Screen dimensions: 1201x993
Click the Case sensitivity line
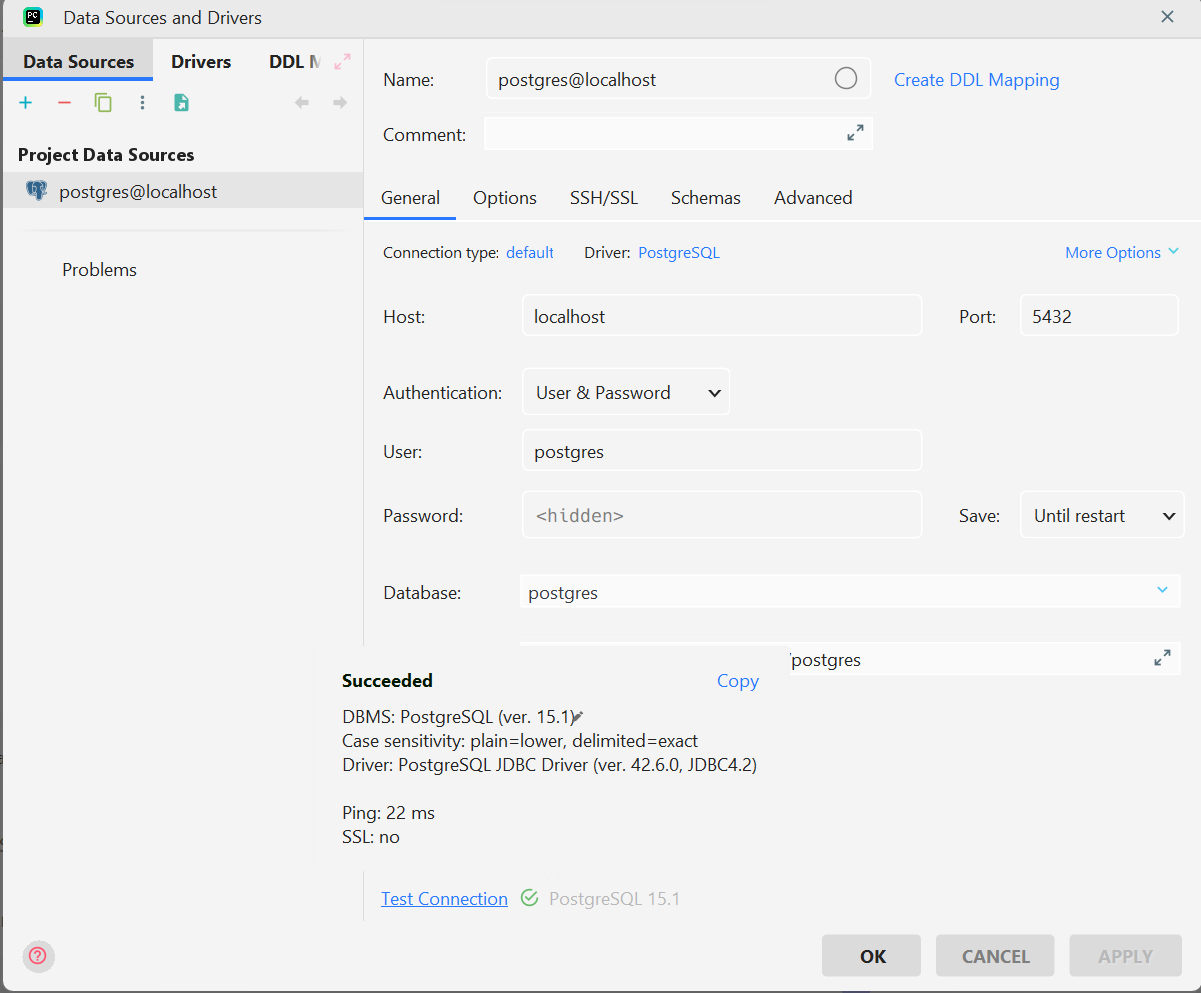tap(520, 741)
